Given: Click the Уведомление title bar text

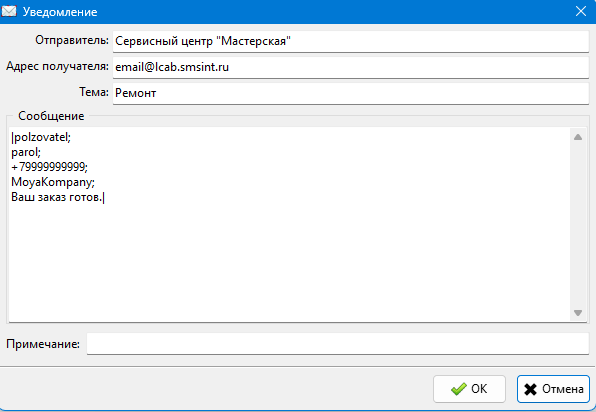Looking at the screenshot, I should (60, 12).
